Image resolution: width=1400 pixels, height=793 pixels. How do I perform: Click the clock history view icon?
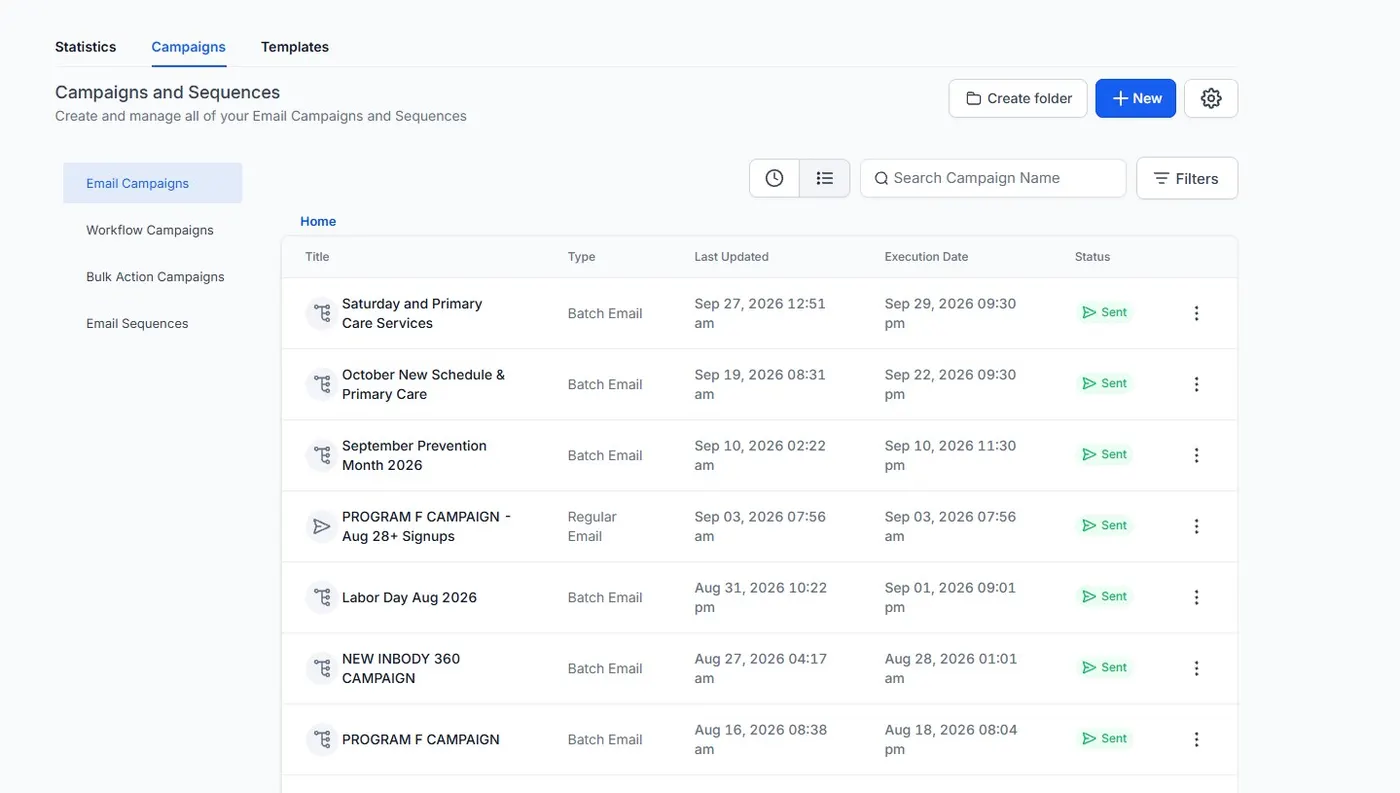click(x=774, y=178)
